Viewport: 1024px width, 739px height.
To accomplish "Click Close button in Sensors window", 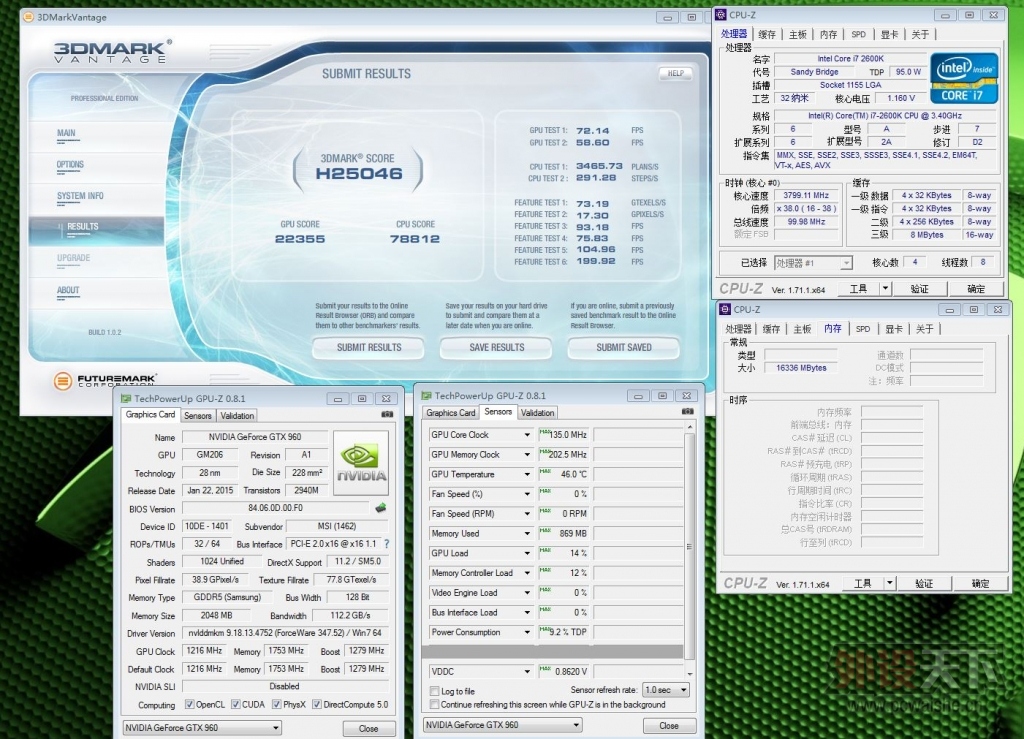I will 669,725.
